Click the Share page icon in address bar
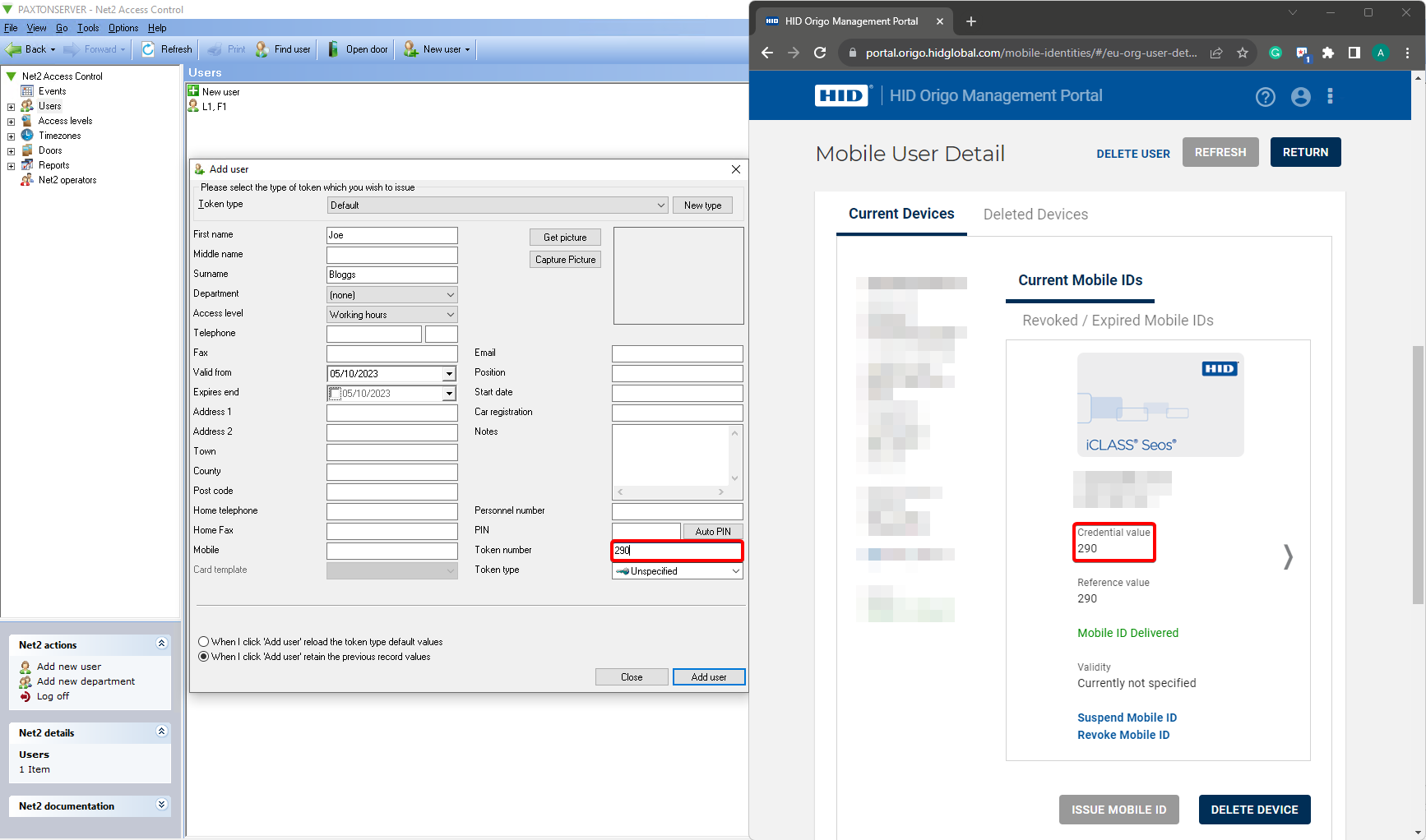This screenshot has width=1426, height=840. click(1216, 53)
